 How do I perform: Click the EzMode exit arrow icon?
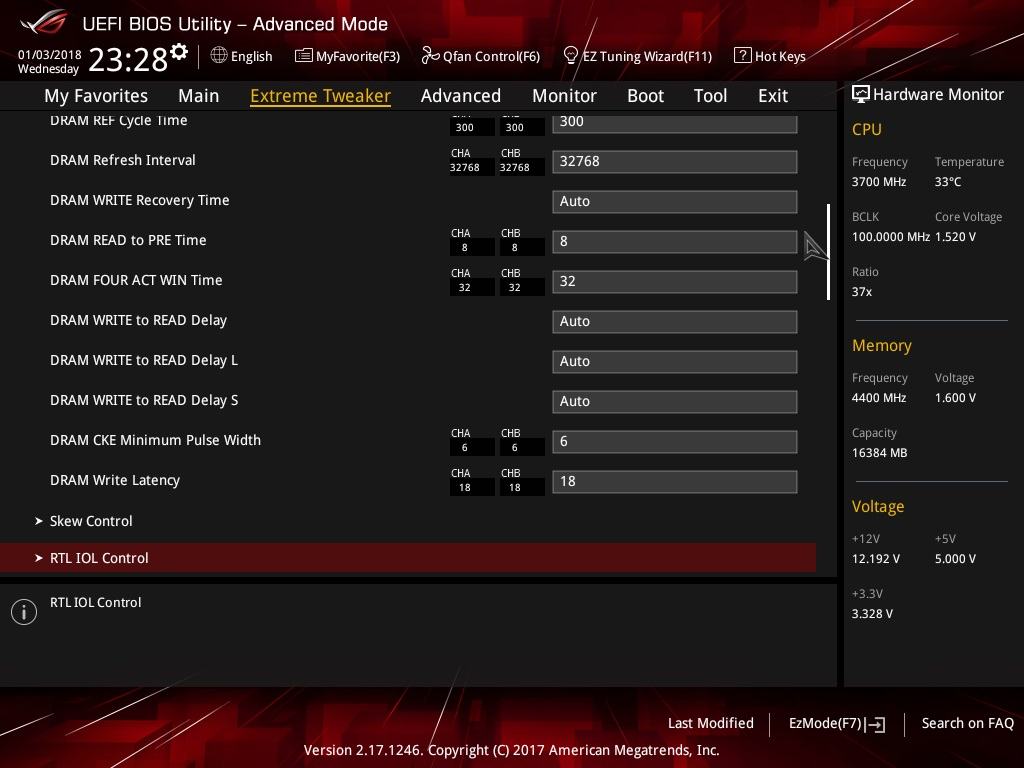(876, 724)
